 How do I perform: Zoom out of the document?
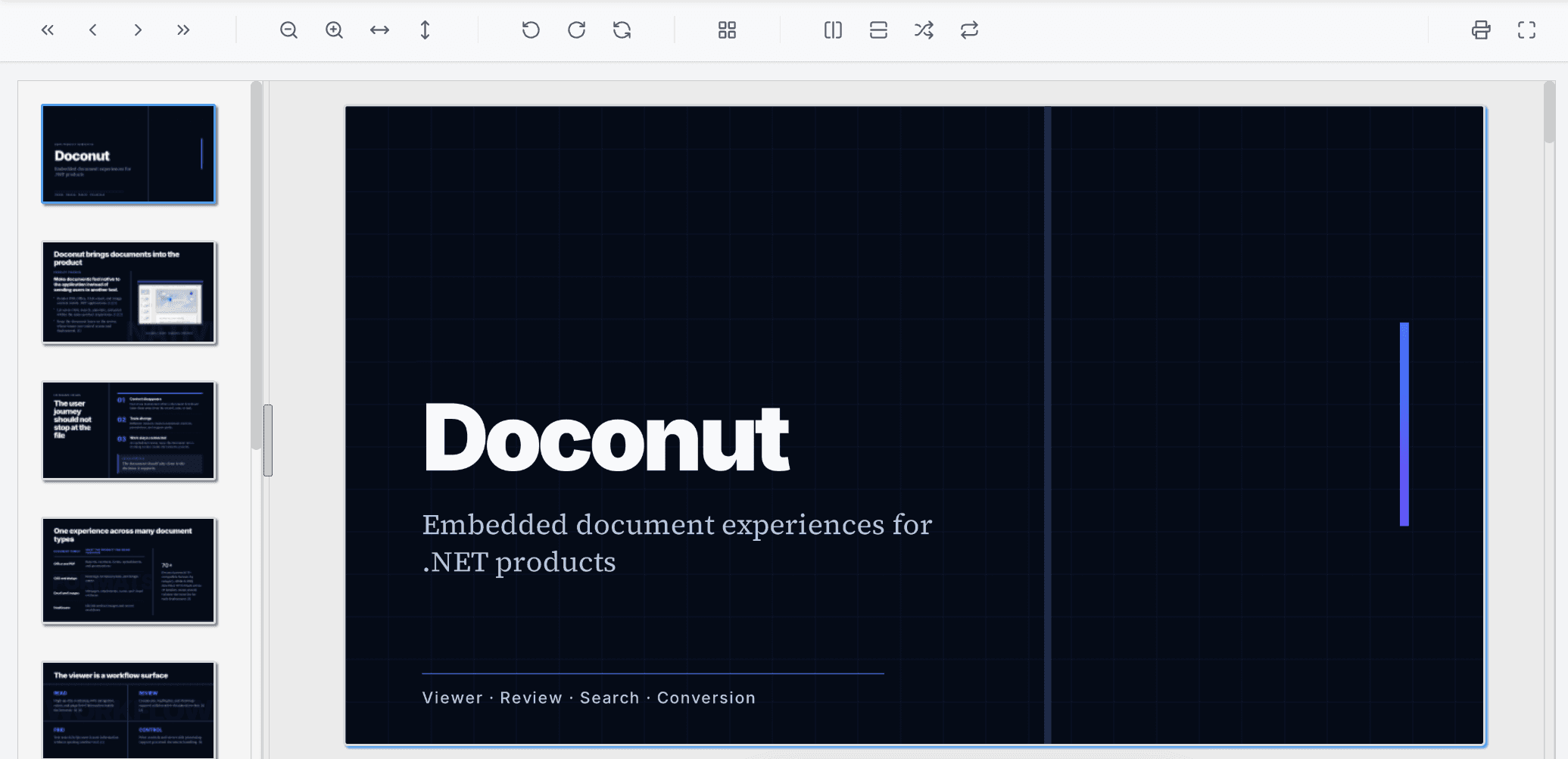pyautogui.click(x=288, y=30)
